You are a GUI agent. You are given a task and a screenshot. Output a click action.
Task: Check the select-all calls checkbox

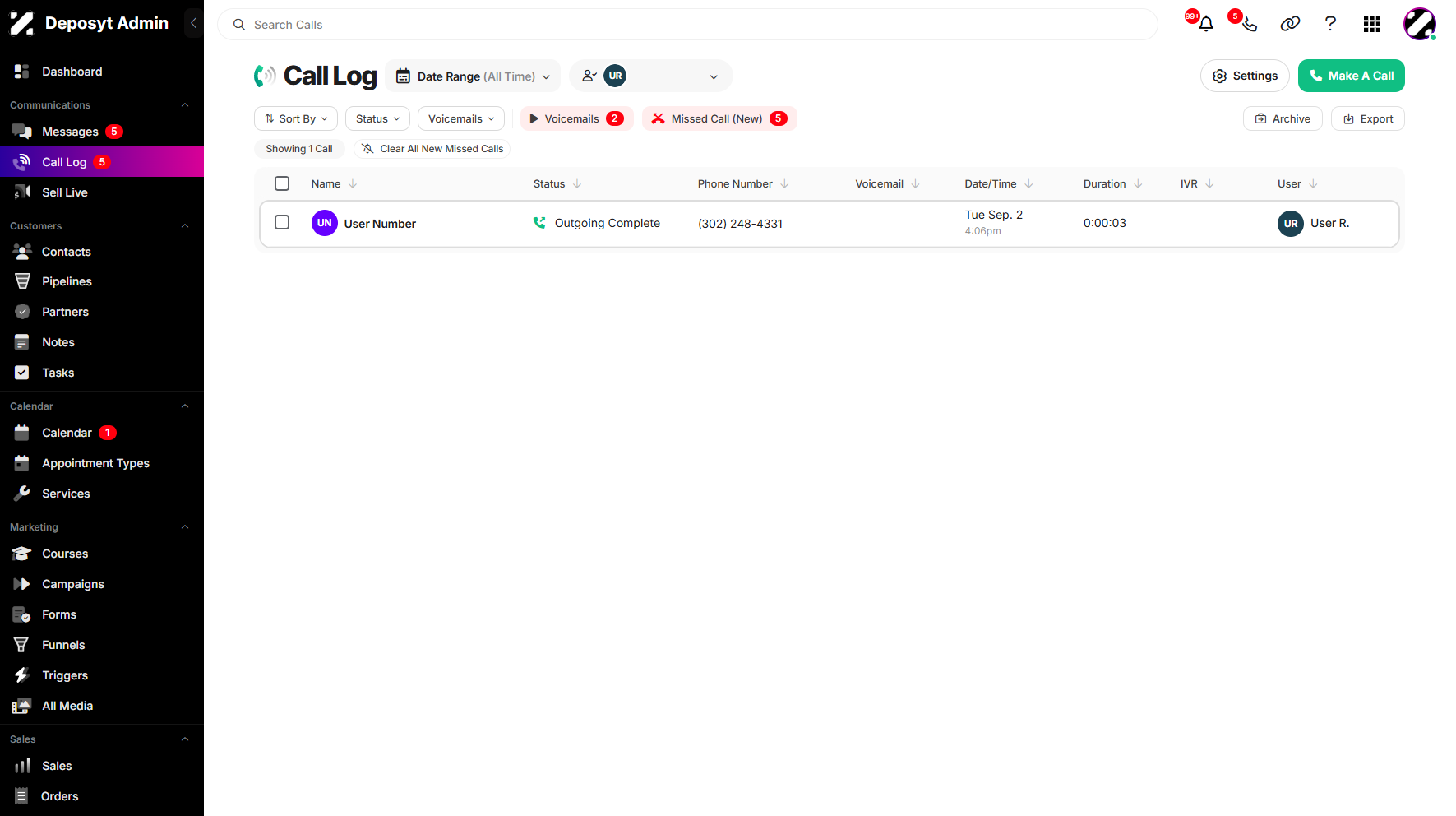click(282, 183)
